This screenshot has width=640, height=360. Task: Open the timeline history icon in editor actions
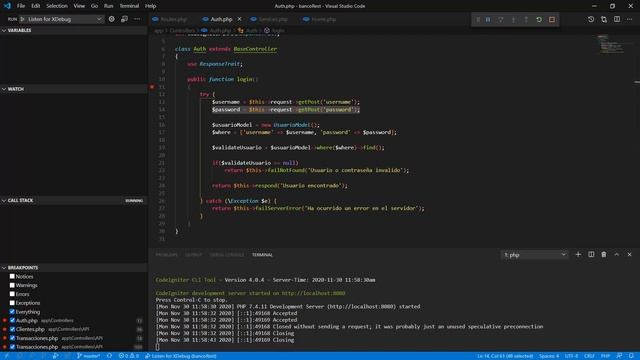(x=591, y=19)
